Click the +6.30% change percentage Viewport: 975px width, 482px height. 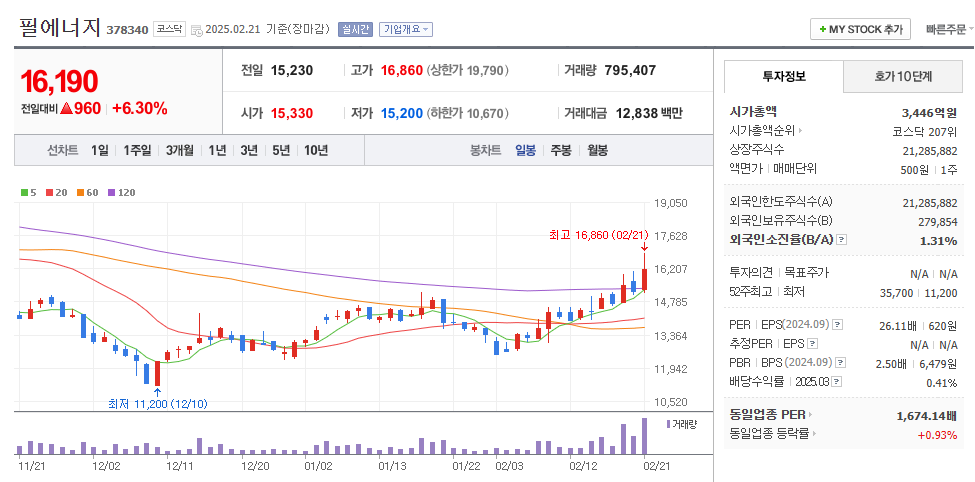point(142,108)
